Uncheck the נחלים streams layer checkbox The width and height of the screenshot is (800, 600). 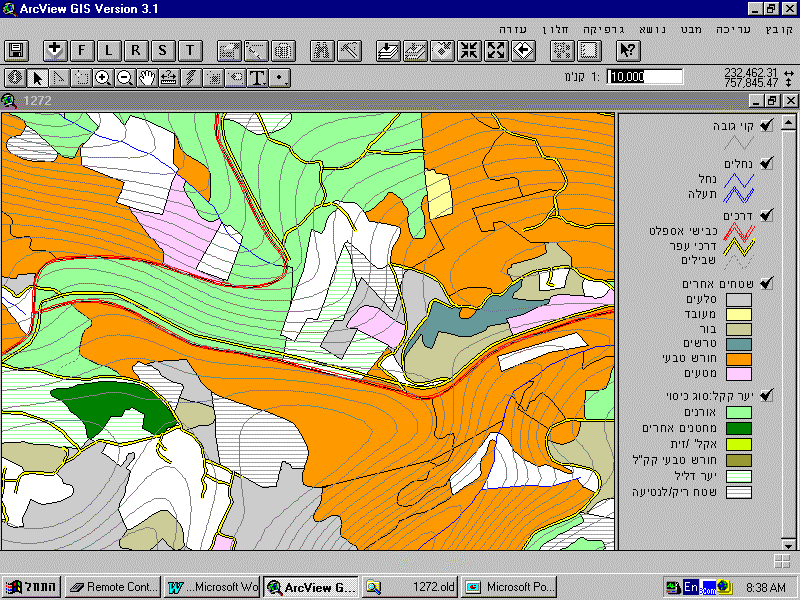point(766,162)
